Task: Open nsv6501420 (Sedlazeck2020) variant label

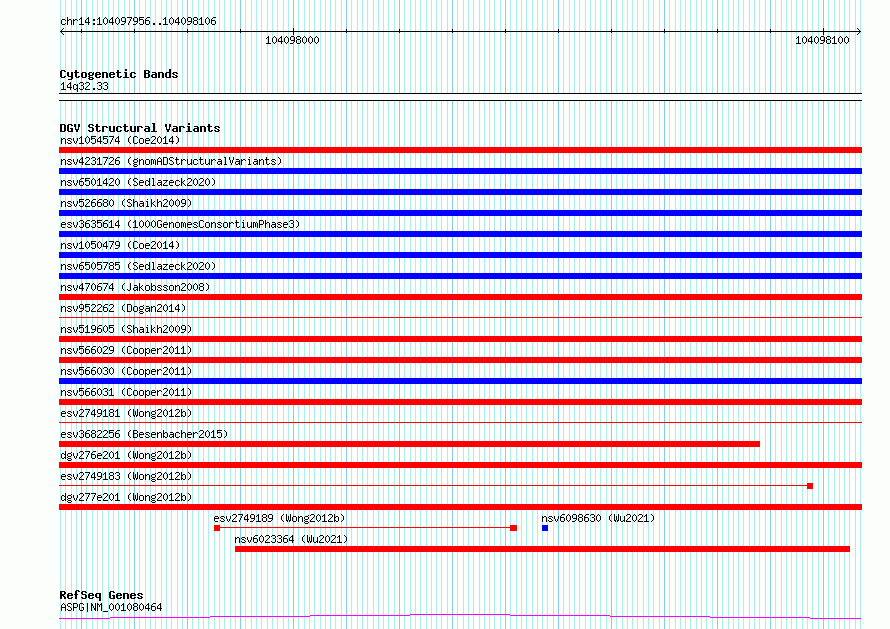Action: [x=138, y=182]
